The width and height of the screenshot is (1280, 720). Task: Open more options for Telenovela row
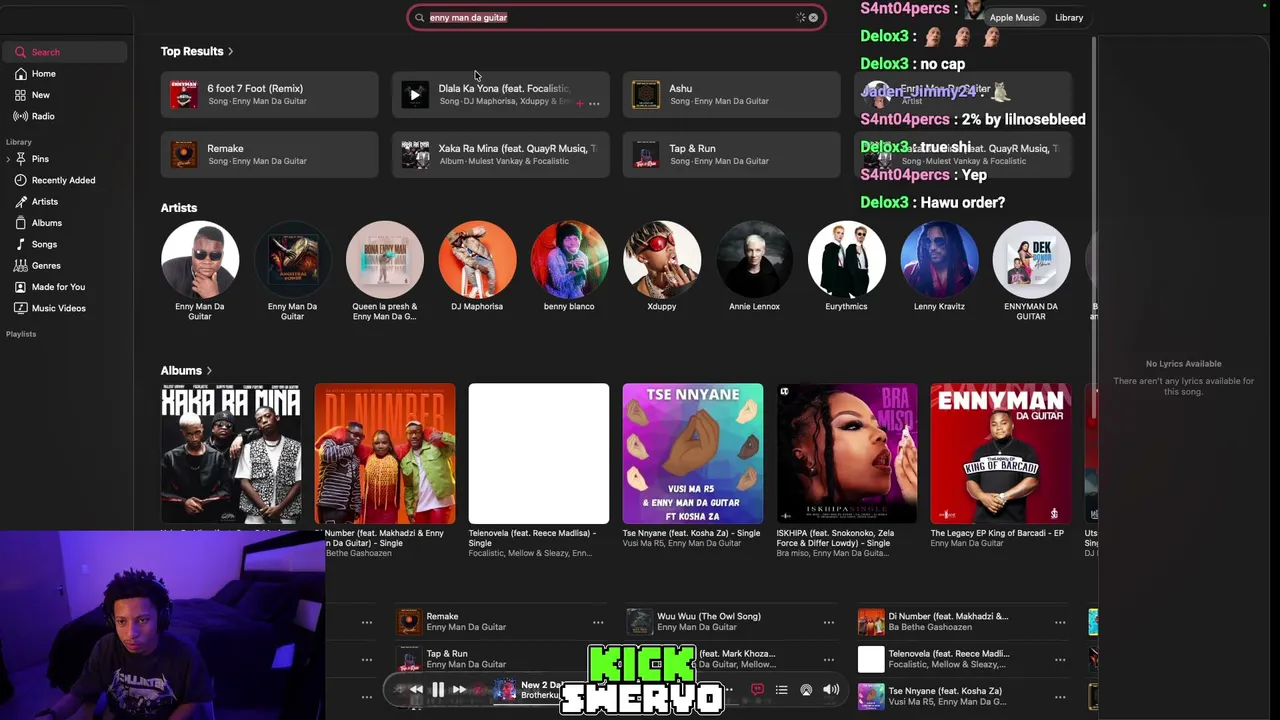[1060, 659]
